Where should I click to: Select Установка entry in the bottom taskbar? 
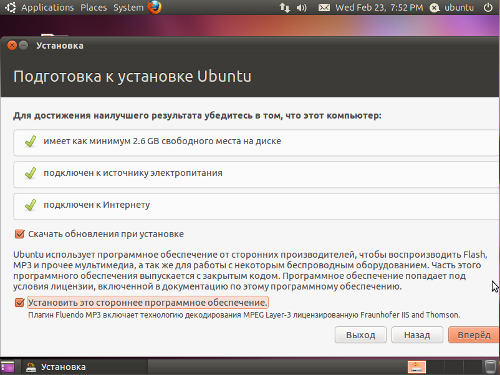pos(85,367)
